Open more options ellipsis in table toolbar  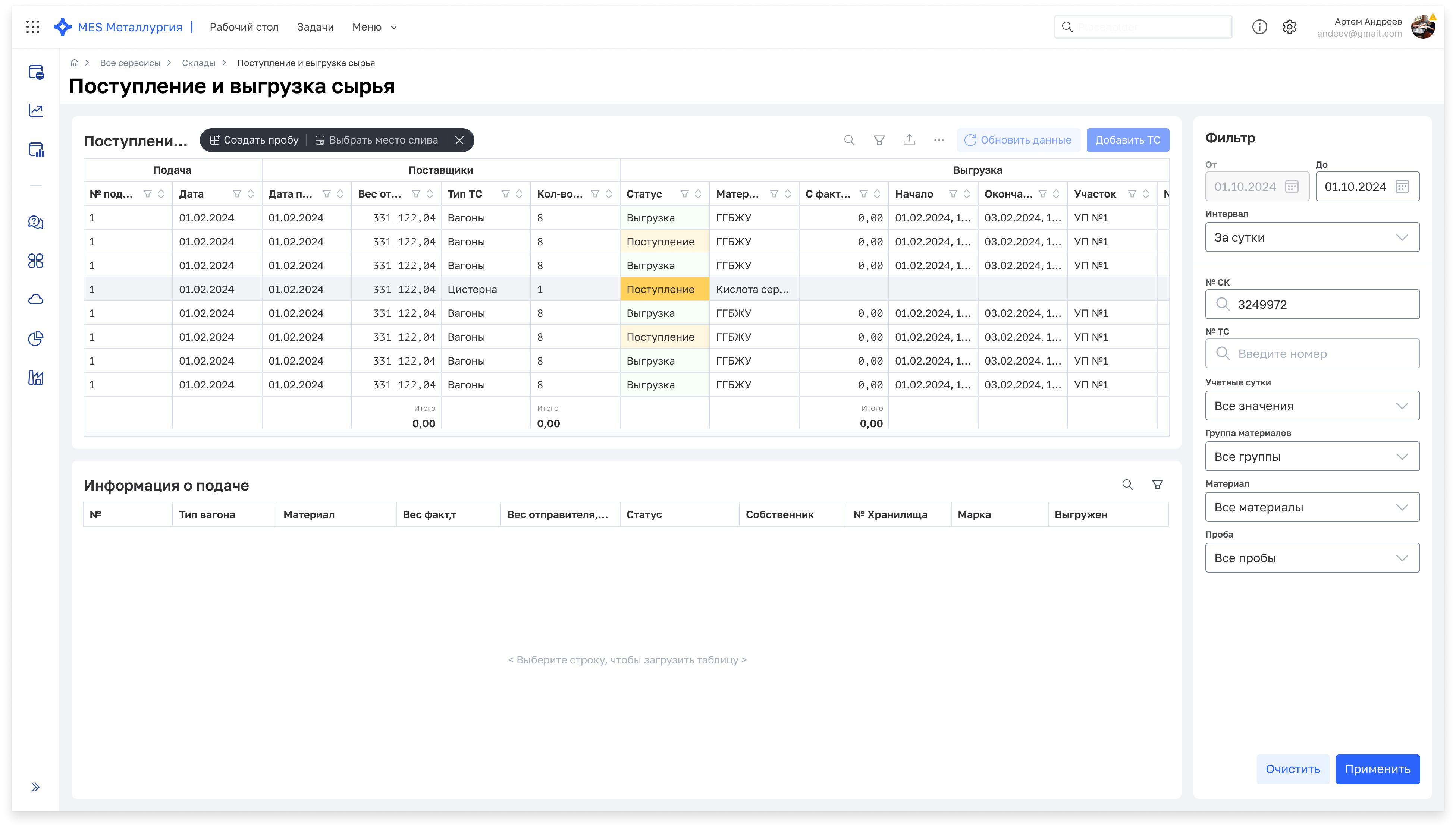click(939, 140)
